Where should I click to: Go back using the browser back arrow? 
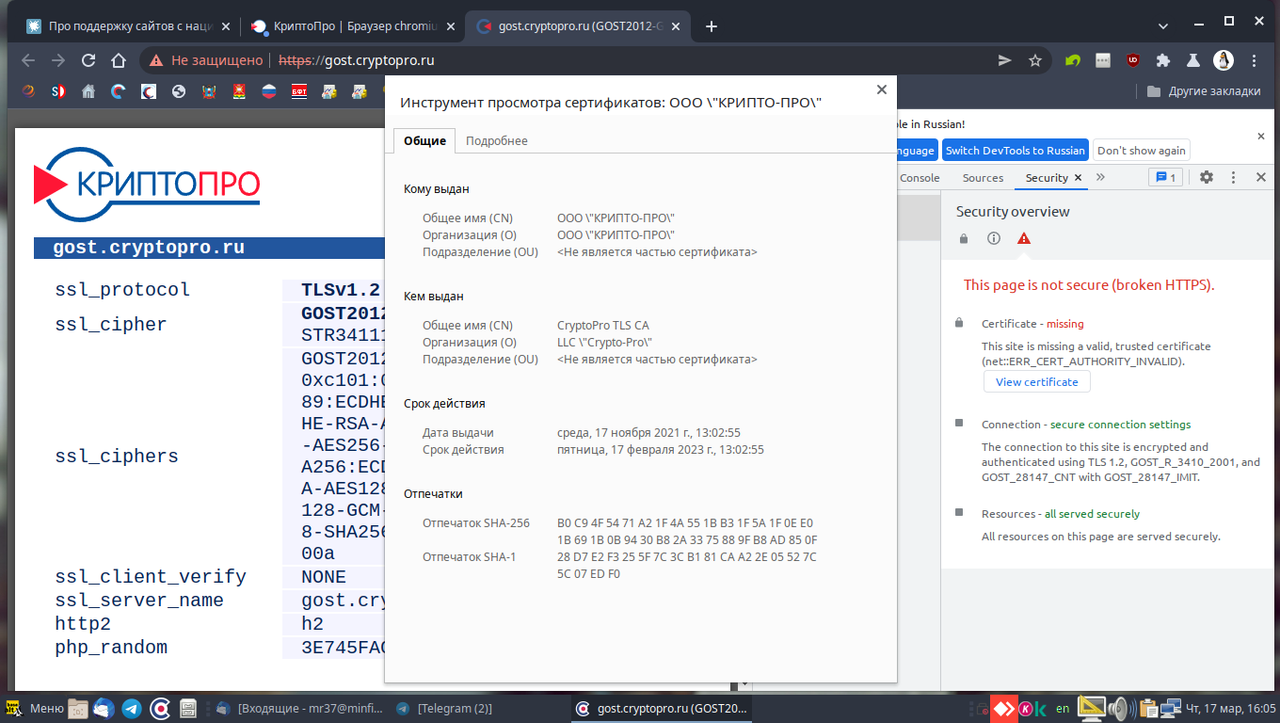tap(27, 60)
